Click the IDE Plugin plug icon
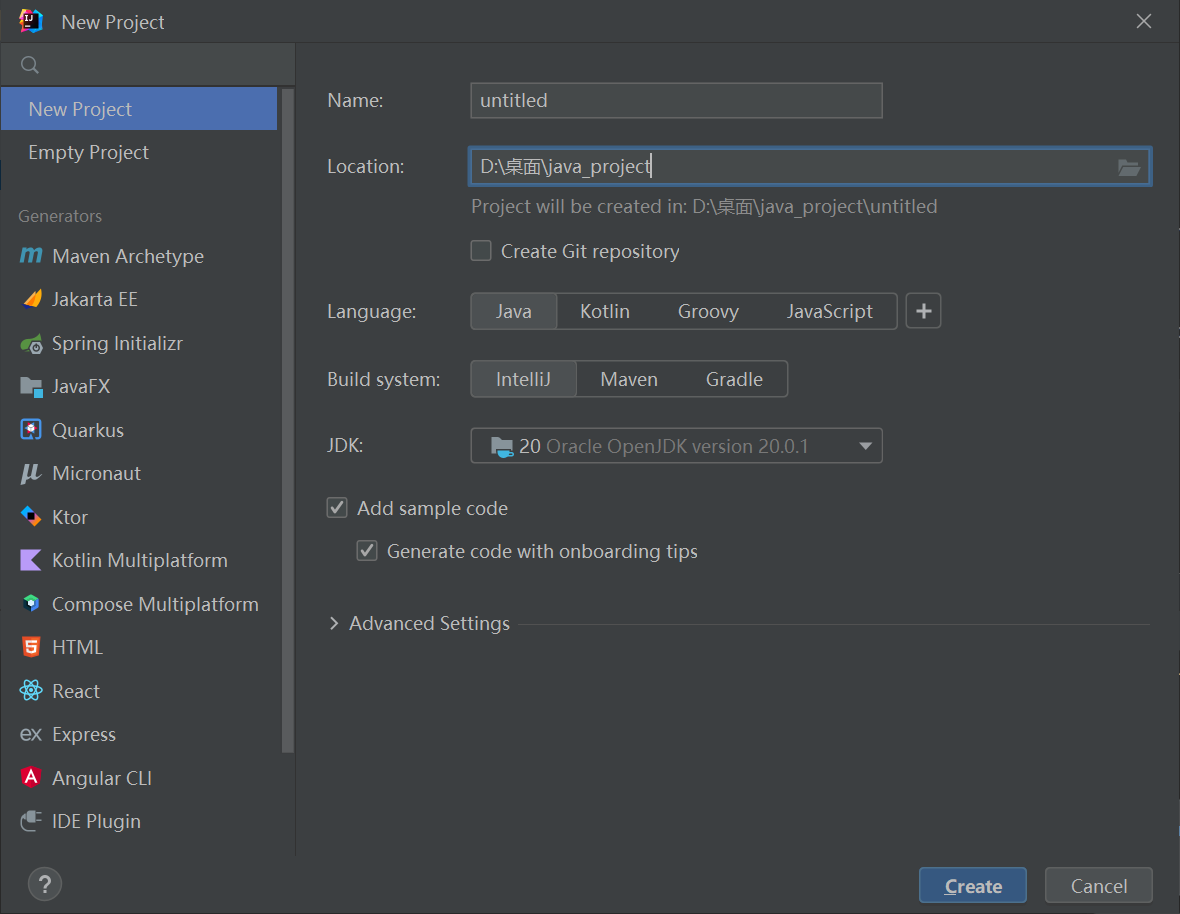The height and width of the screenshot is (914, 1180). (31, 821)
